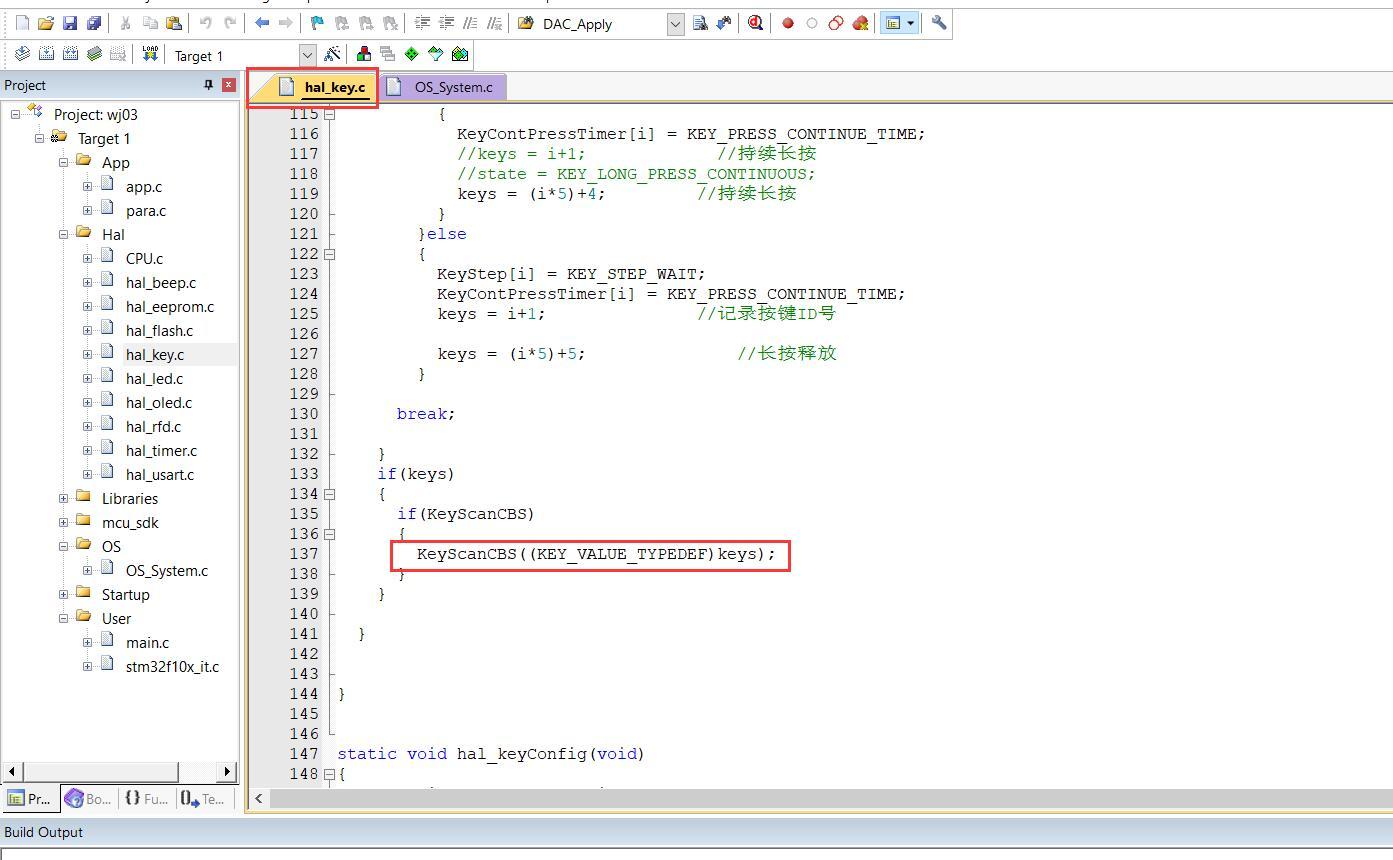1393x860 pixels.
Task: Navigate backwards with the blue arrow
Action: (x=262, y=23)
